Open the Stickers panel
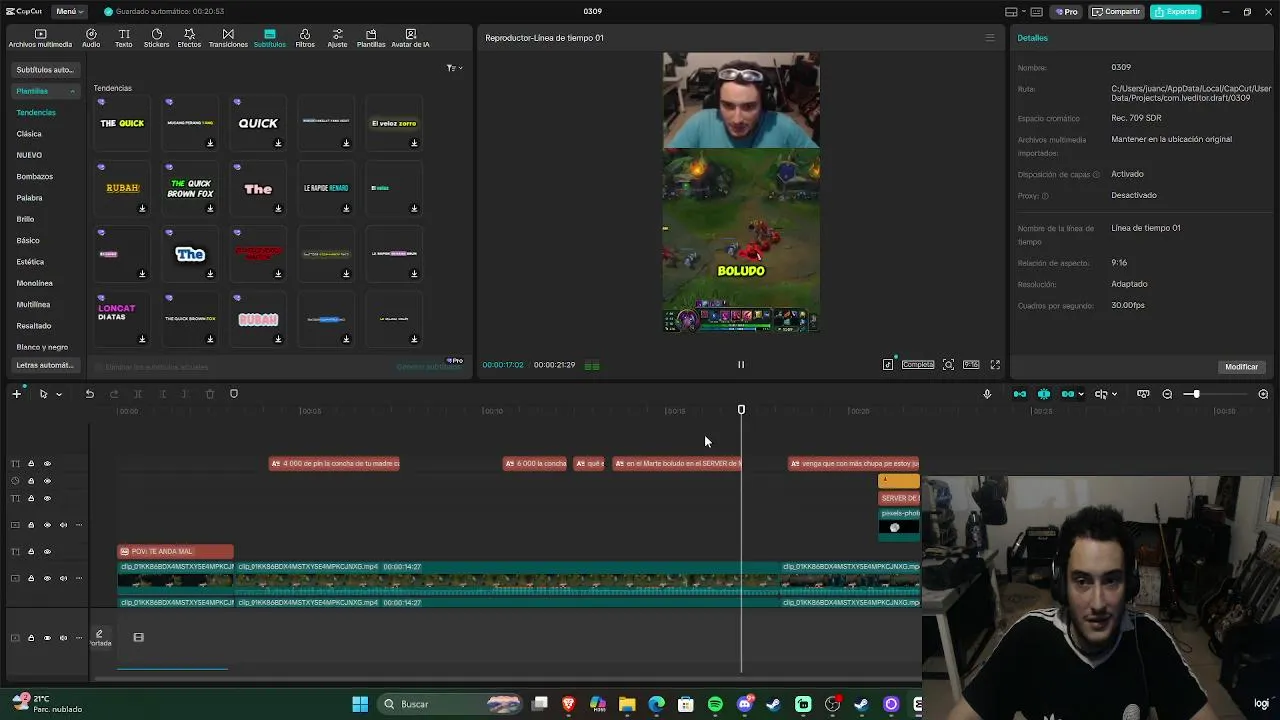This screenshot has height=720, width=1280. [156, 38]
